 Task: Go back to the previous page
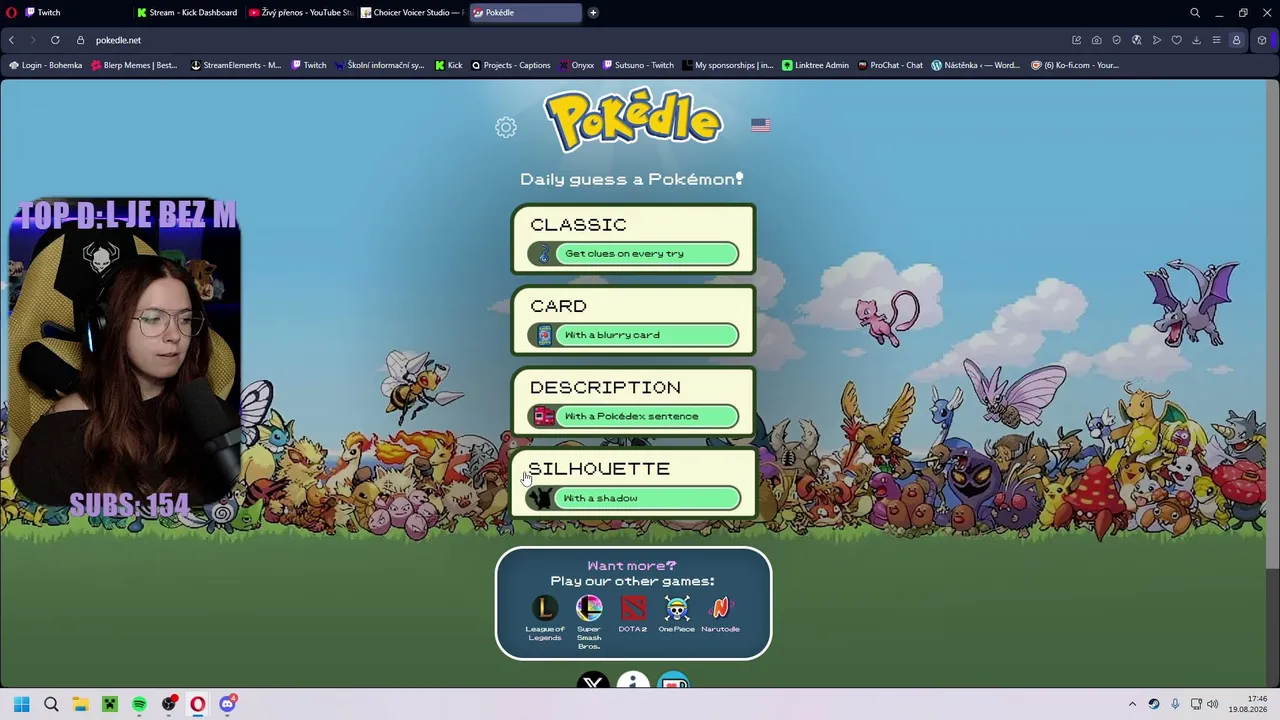pos(11,40)
